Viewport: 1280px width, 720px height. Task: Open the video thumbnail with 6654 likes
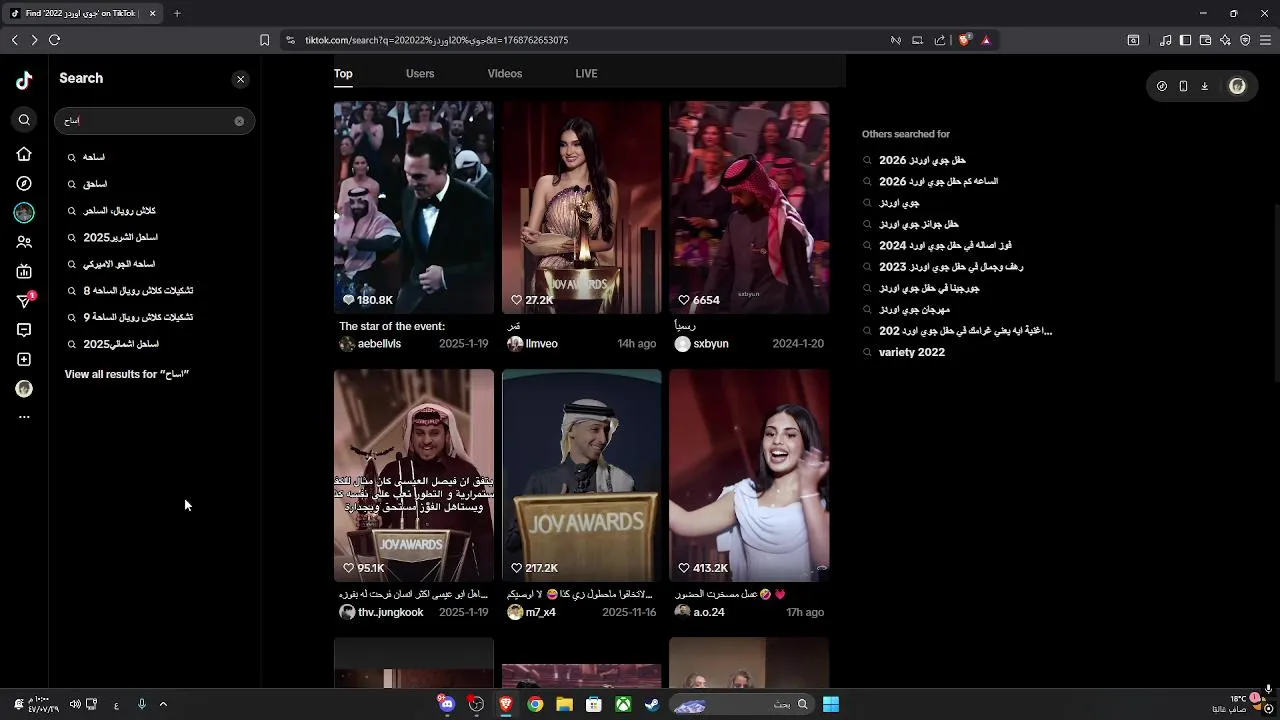[x=749, y=207]
